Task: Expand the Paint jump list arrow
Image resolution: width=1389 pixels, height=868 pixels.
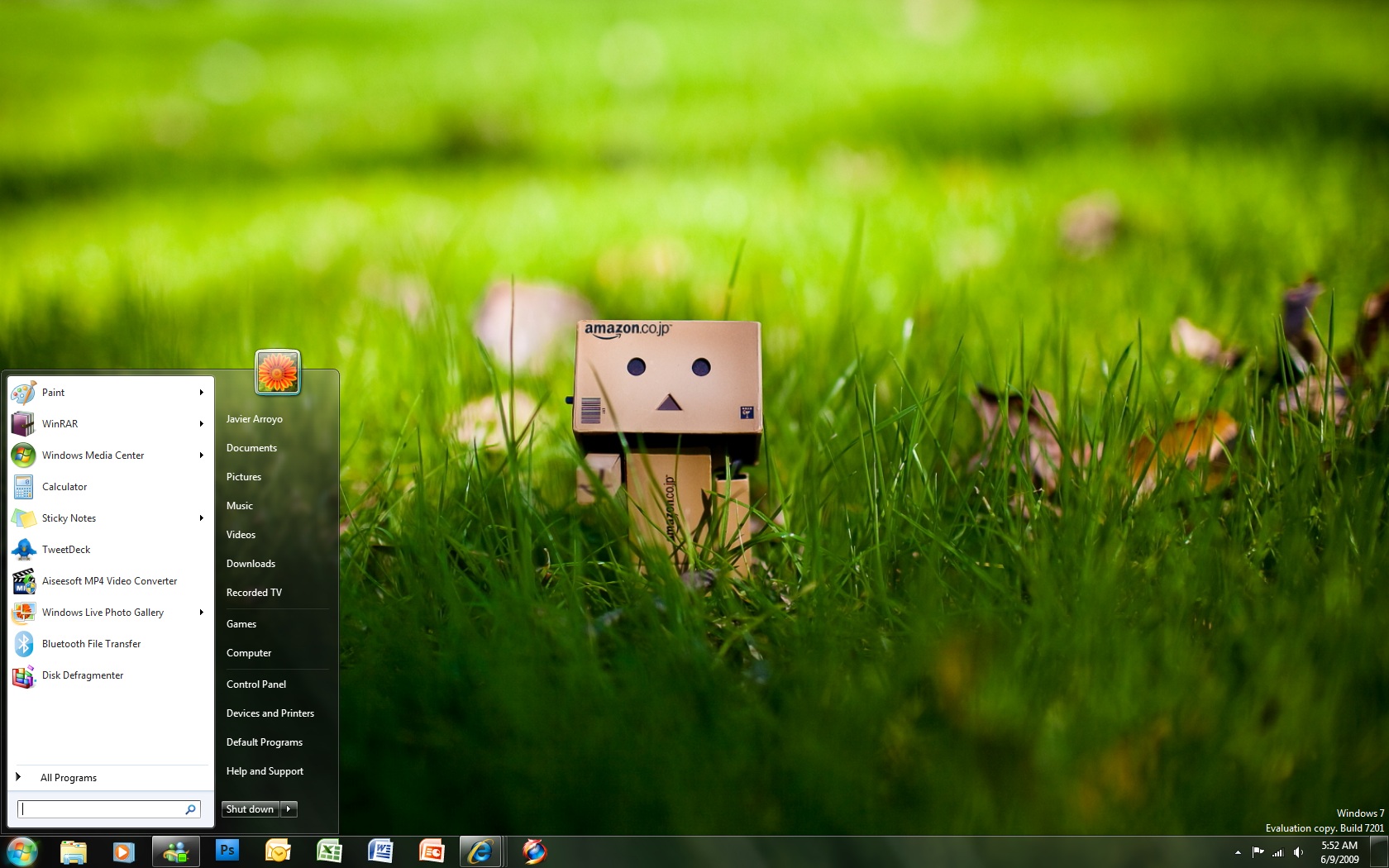Action: pyautogui.click(x=201, y=393)
